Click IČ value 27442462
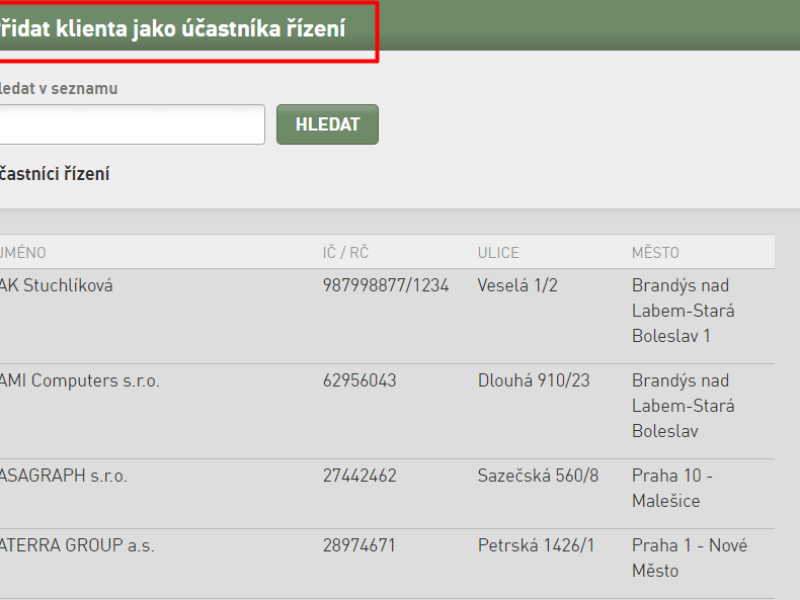The height and width of the screenshot is (600, 800). tap(360, 476)
